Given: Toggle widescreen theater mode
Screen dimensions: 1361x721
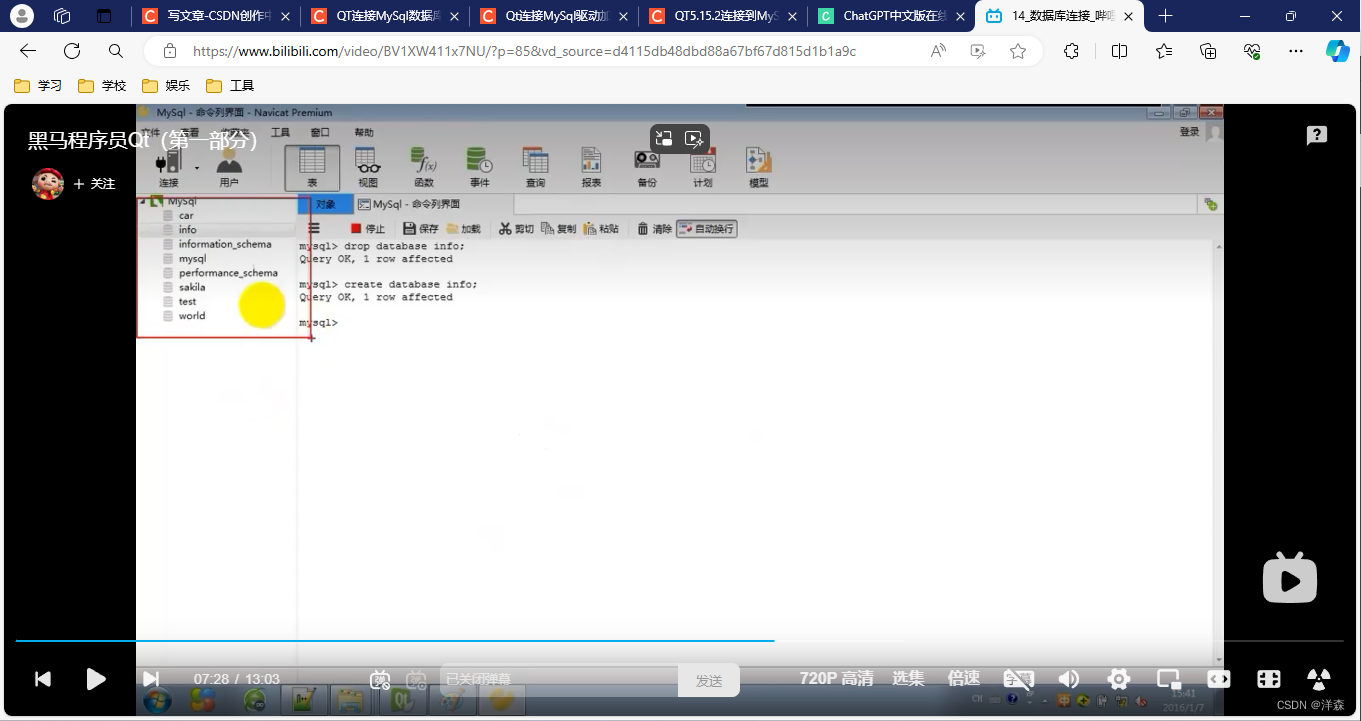Looking at the screenshot, I should 1219,679.
